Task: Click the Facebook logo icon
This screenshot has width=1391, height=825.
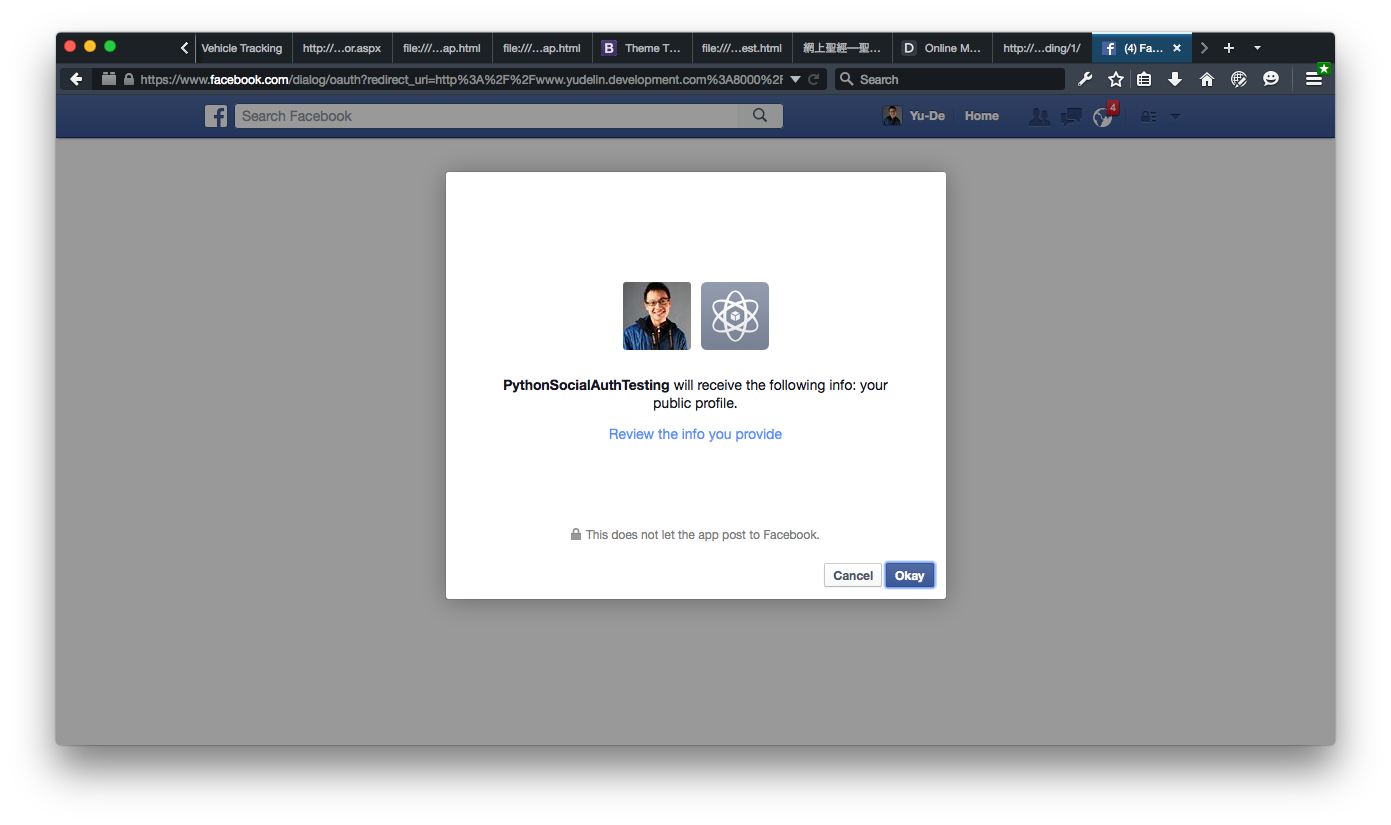Action: (216, 116)
